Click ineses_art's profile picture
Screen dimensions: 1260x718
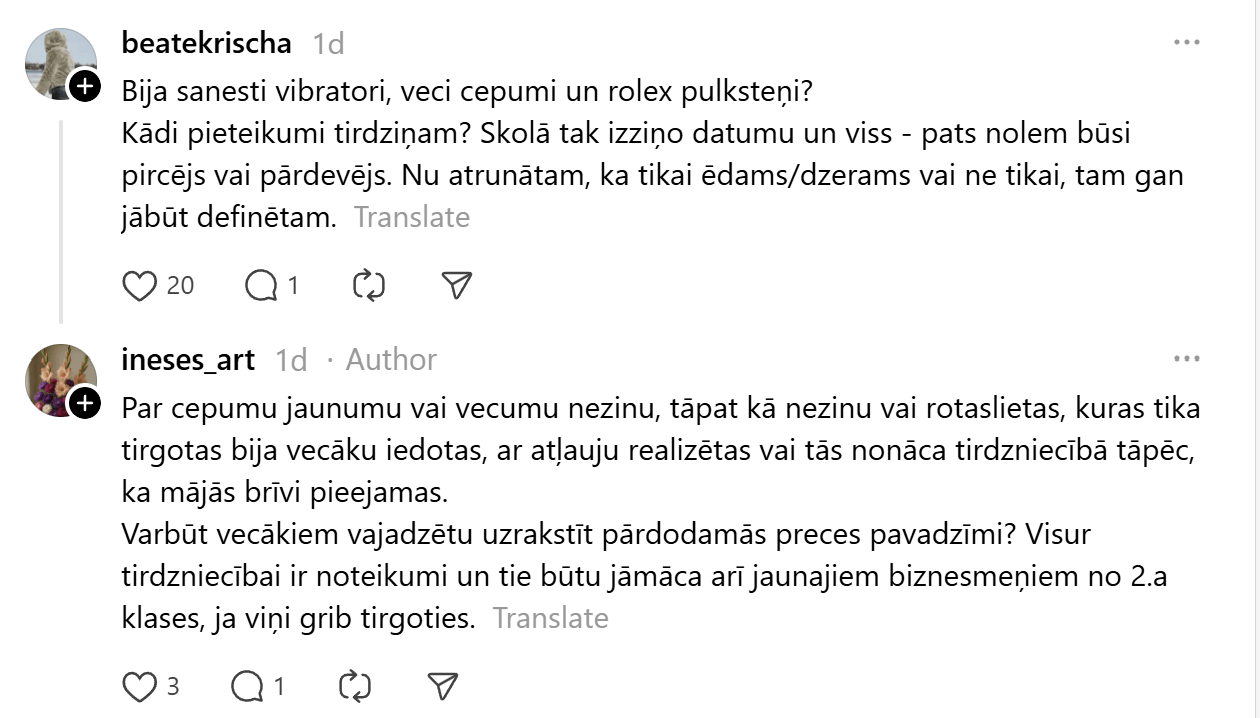58,378
